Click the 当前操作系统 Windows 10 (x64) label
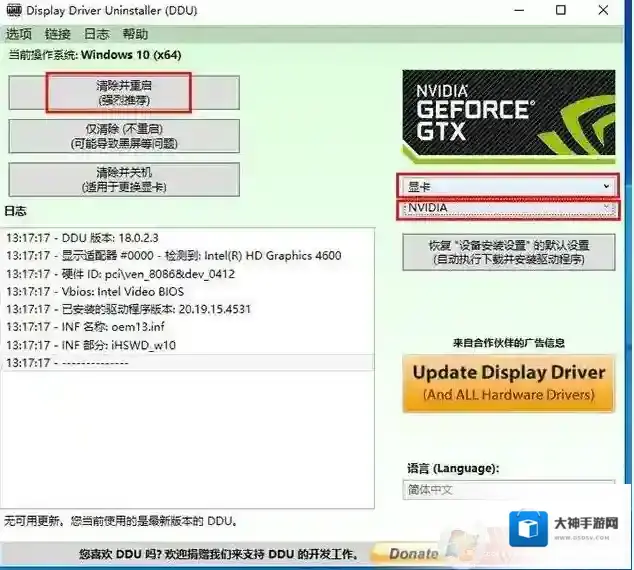Screen dimensions: 634x570 pos(95,55)
